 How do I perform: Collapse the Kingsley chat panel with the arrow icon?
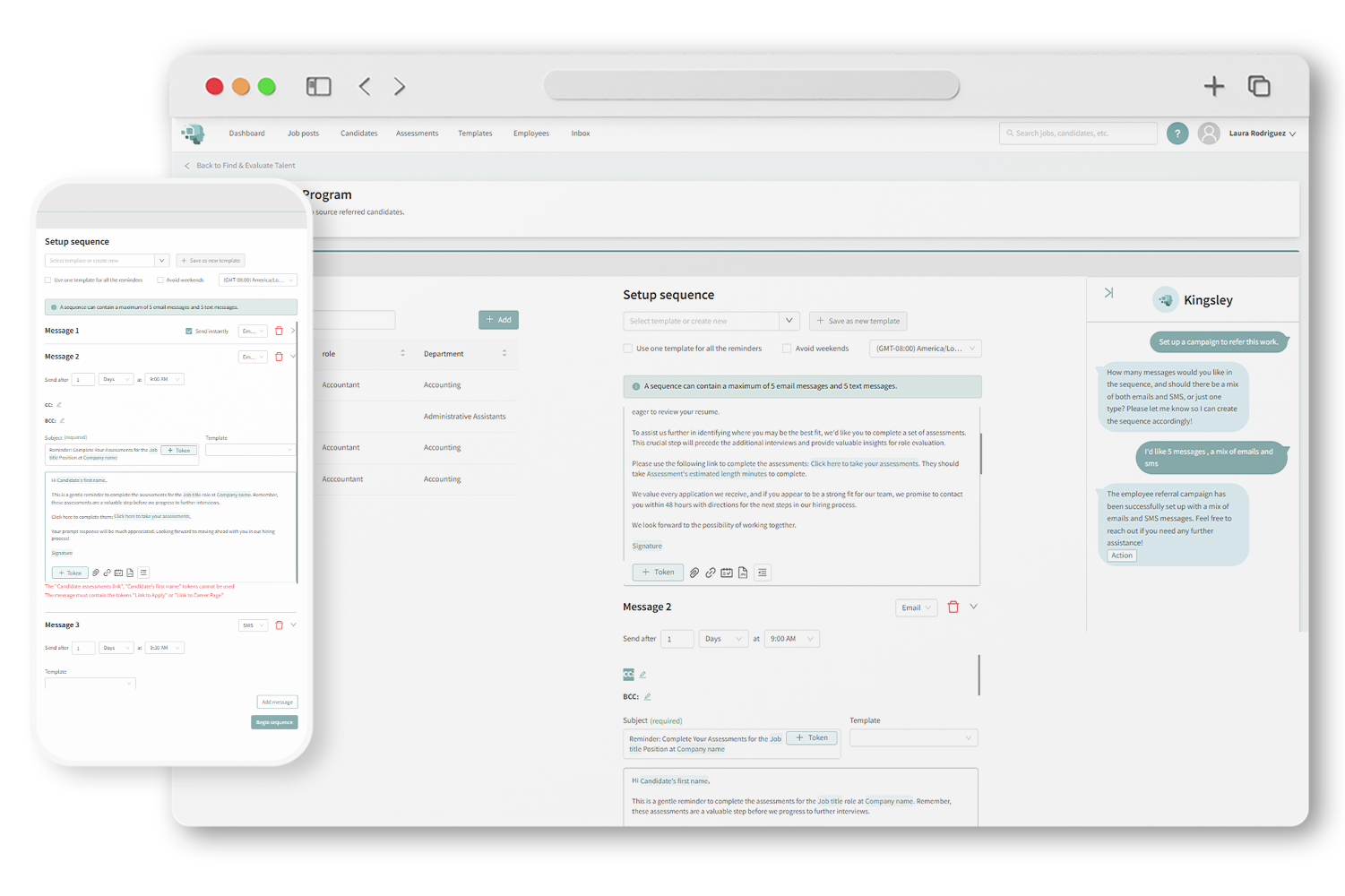(x=1109, y=292)
